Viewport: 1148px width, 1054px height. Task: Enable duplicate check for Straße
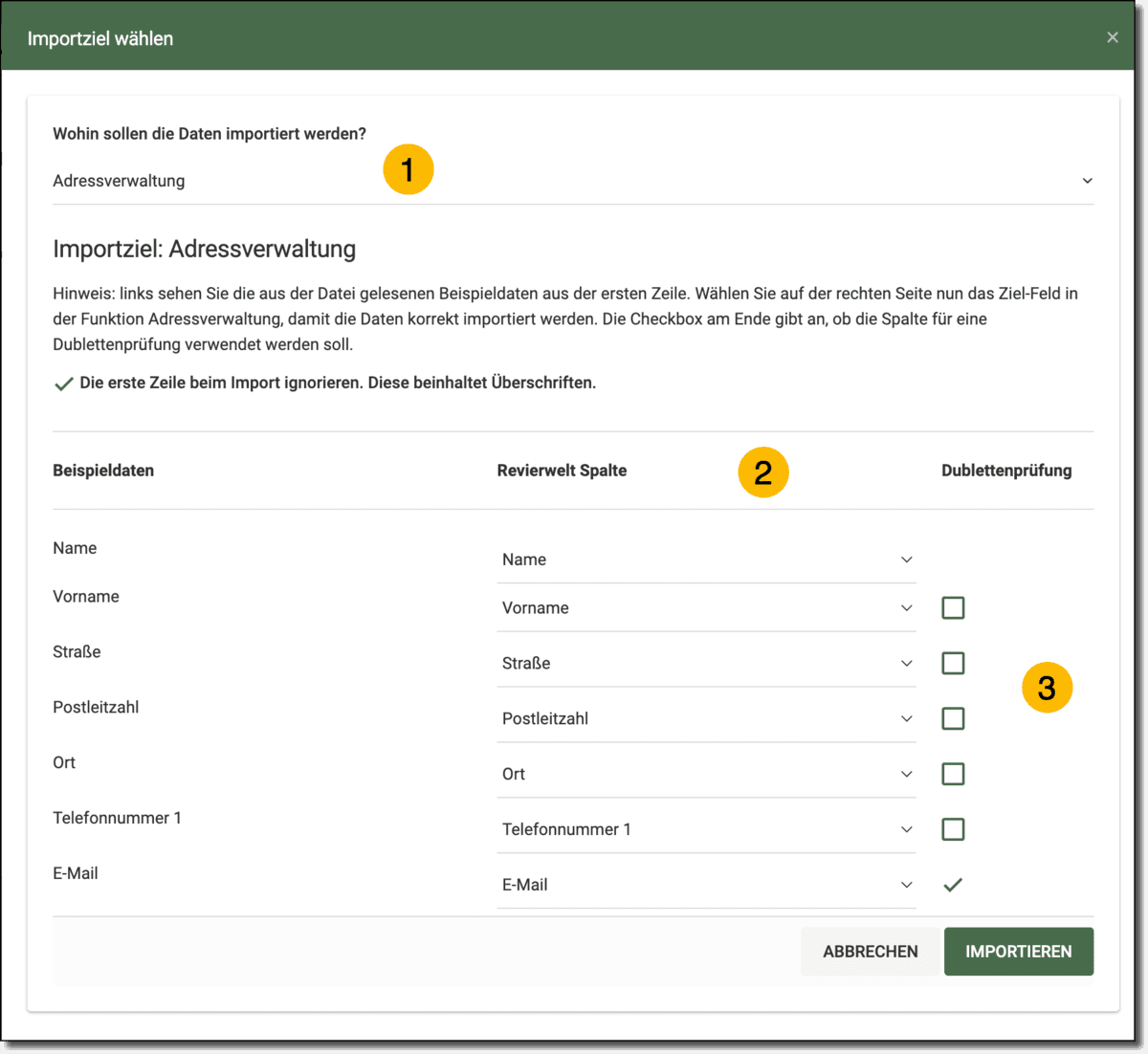click(x=953, y=664)
